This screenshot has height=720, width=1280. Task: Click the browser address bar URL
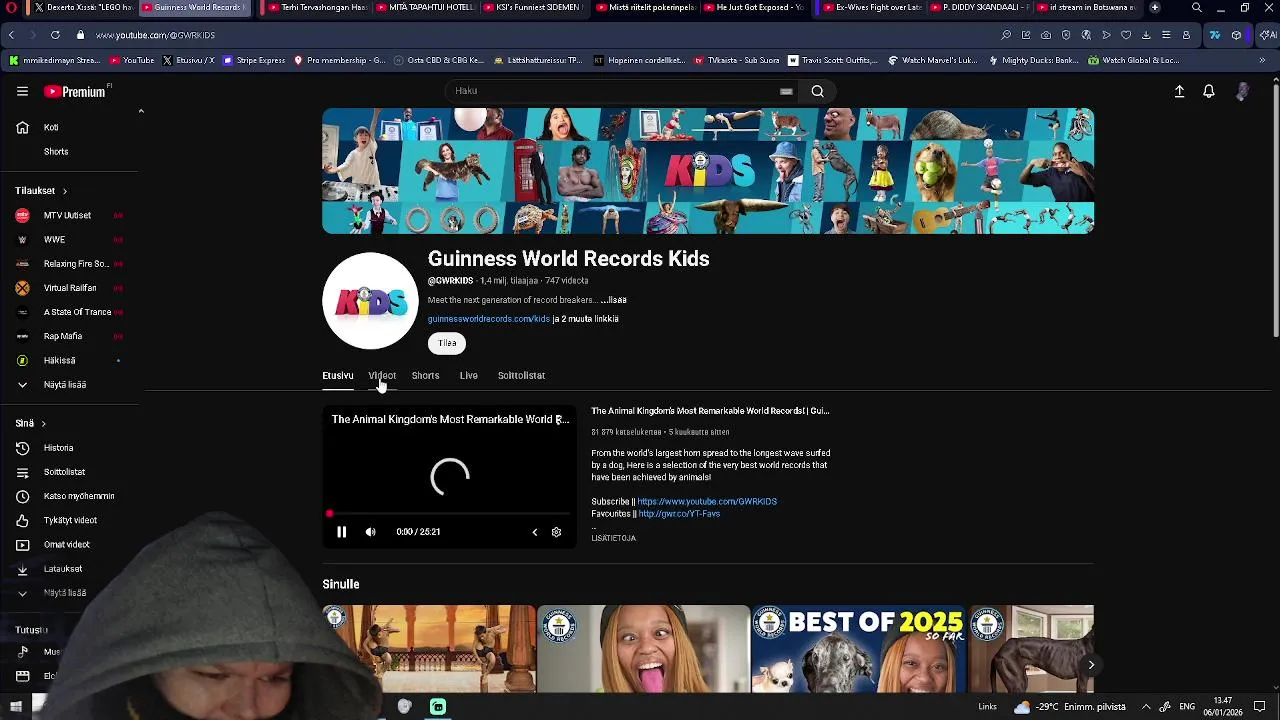click(x=155, y=35)
